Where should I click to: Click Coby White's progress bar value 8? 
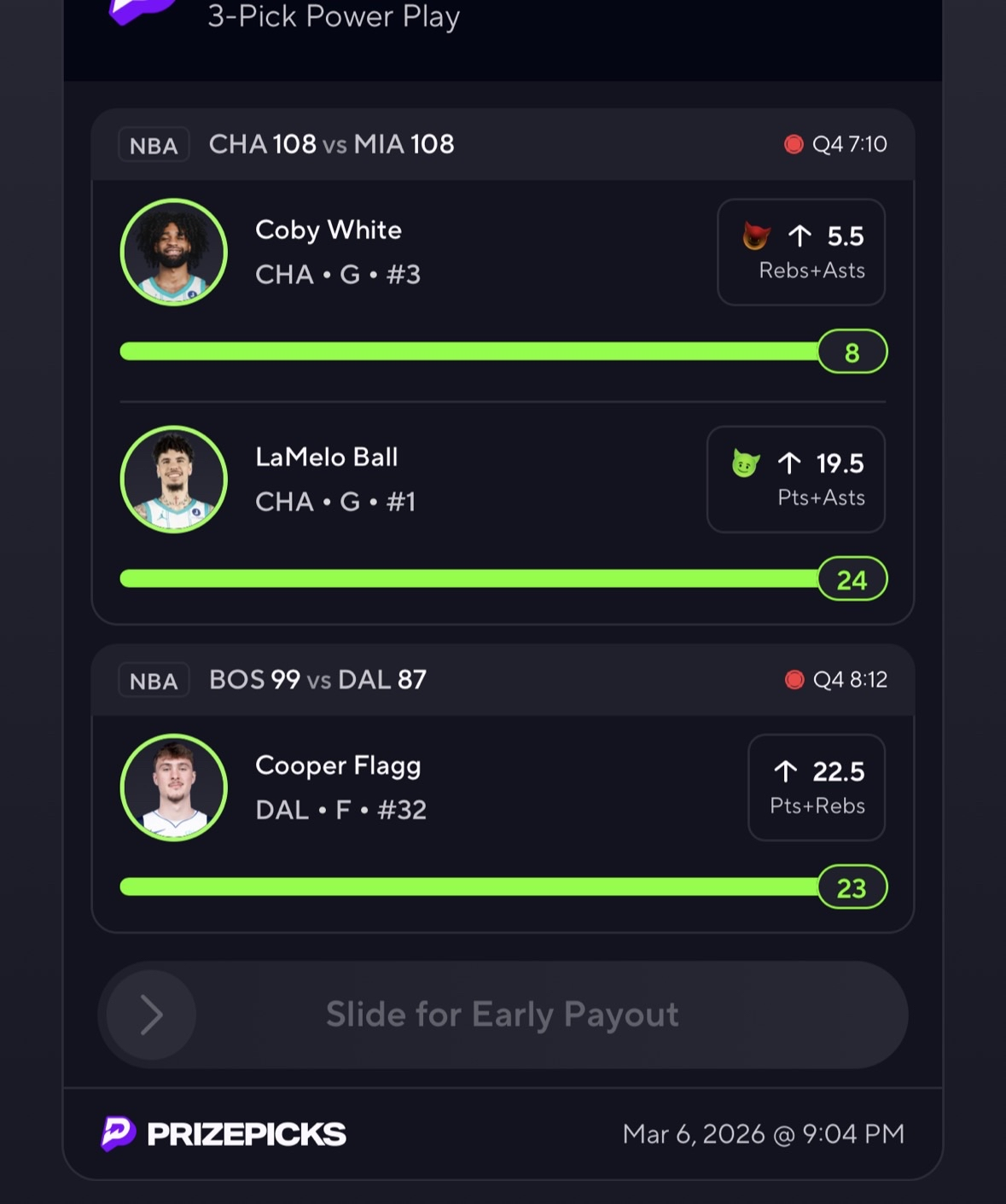[852, 352]
